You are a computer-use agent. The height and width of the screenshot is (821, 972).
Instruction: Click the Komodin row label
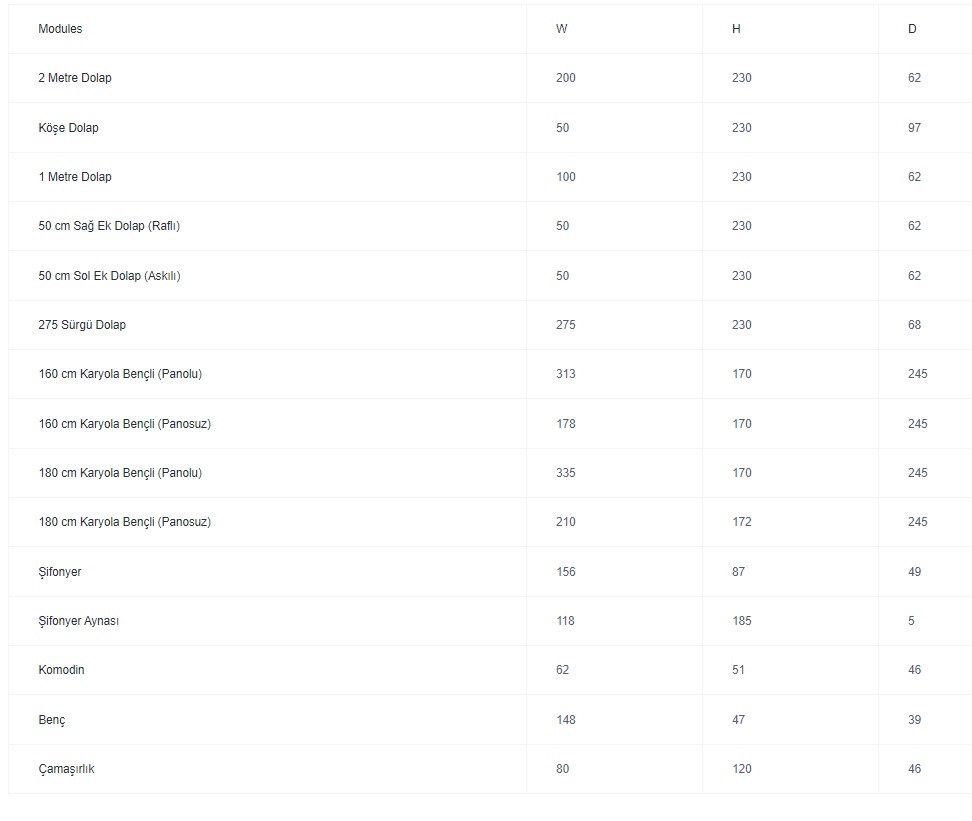(61, 670)
